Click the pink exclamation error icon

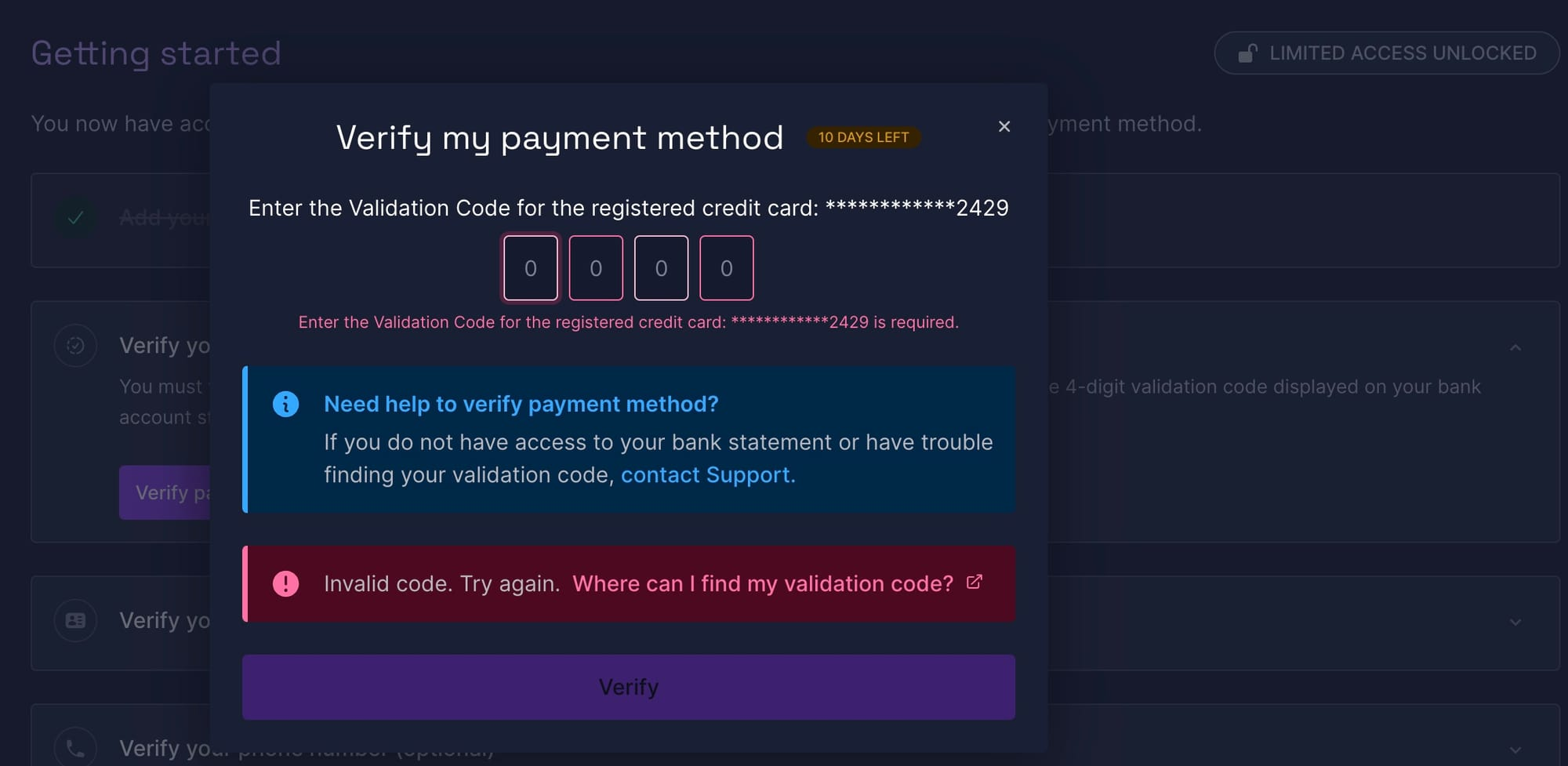click(285, 583)
